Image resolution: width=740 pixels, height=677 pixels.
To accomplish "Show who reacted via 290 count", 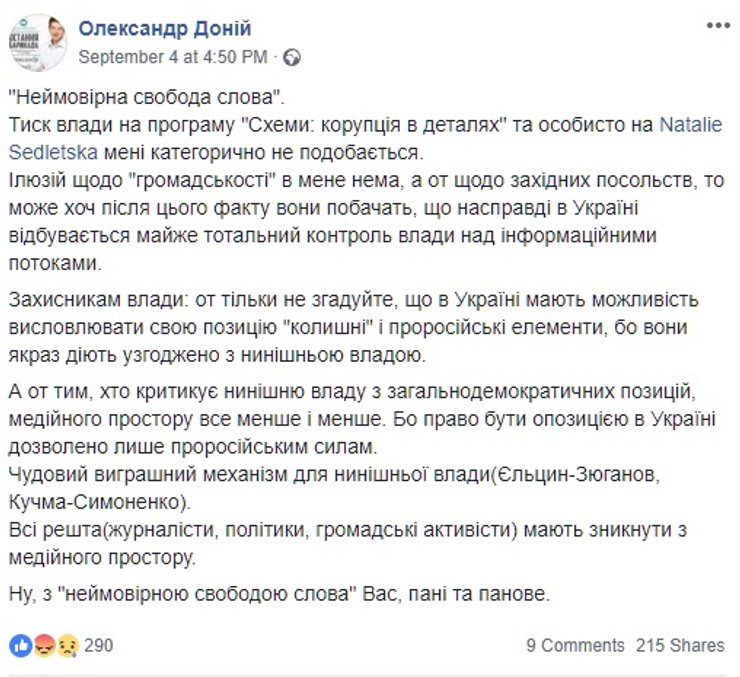I will (99, 645).
